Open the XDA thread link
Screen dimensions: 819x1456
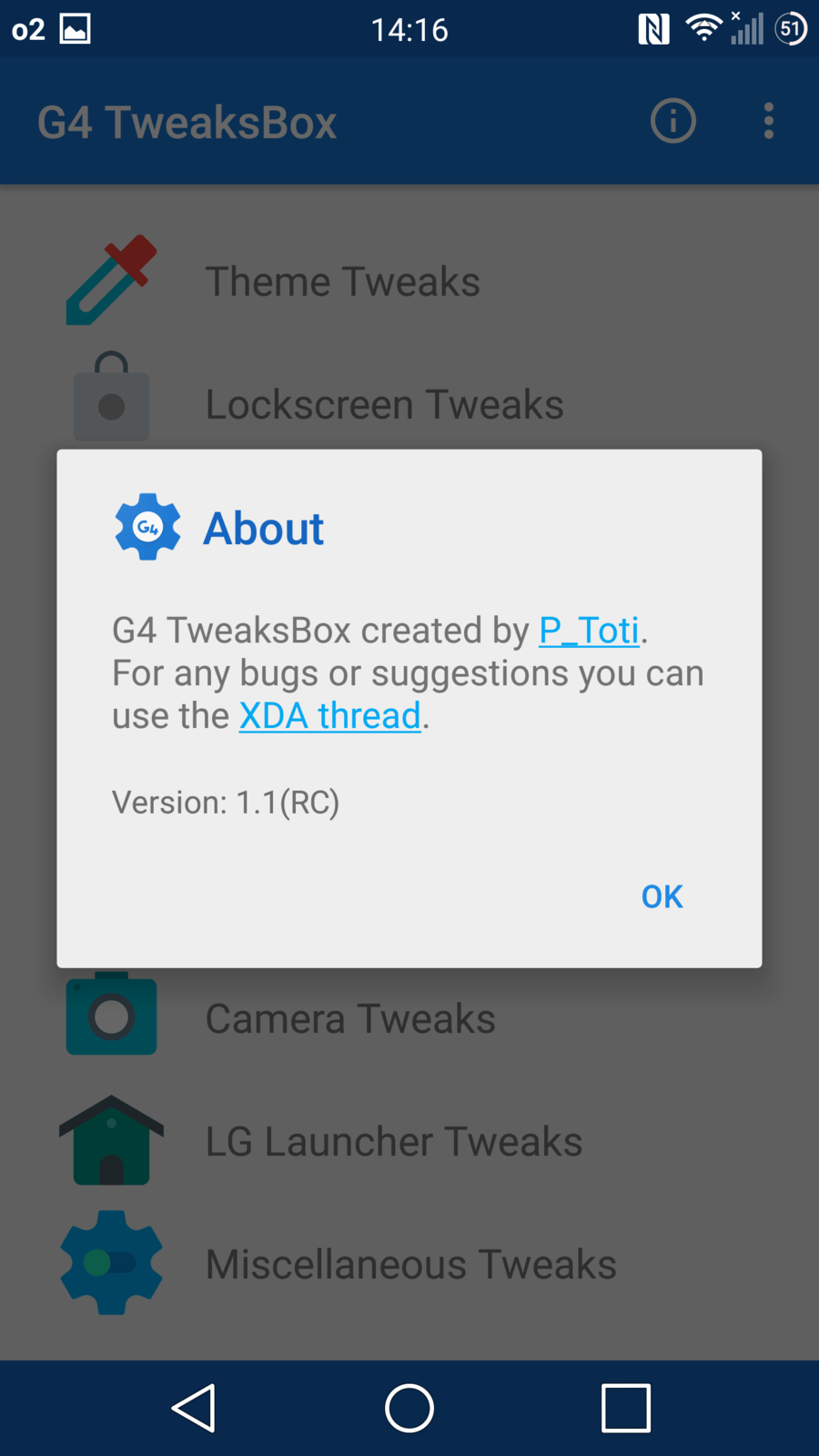click(329, 716)
